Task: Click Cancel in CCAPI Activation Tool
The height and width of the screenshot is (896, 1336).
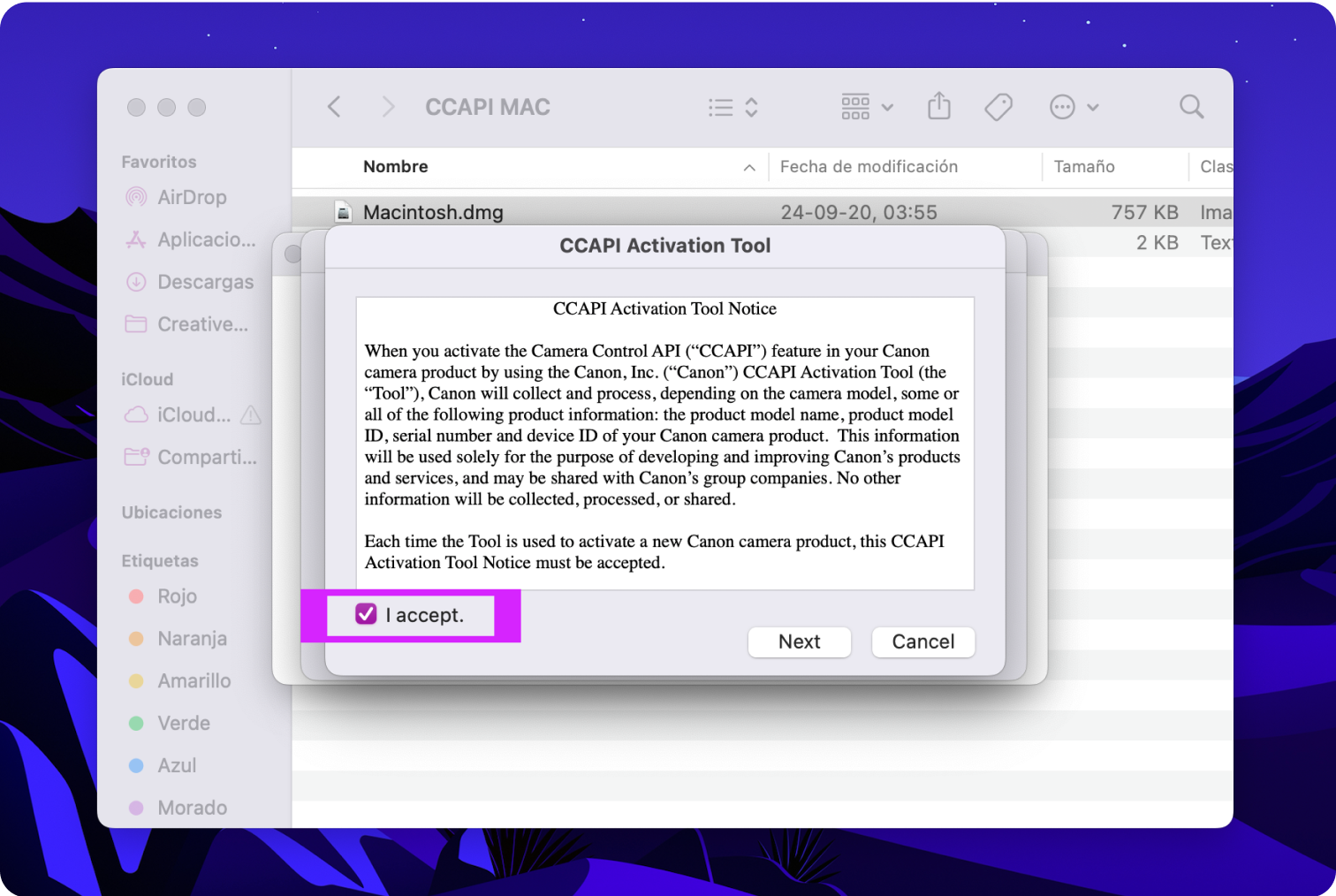Action: (923, 642)
